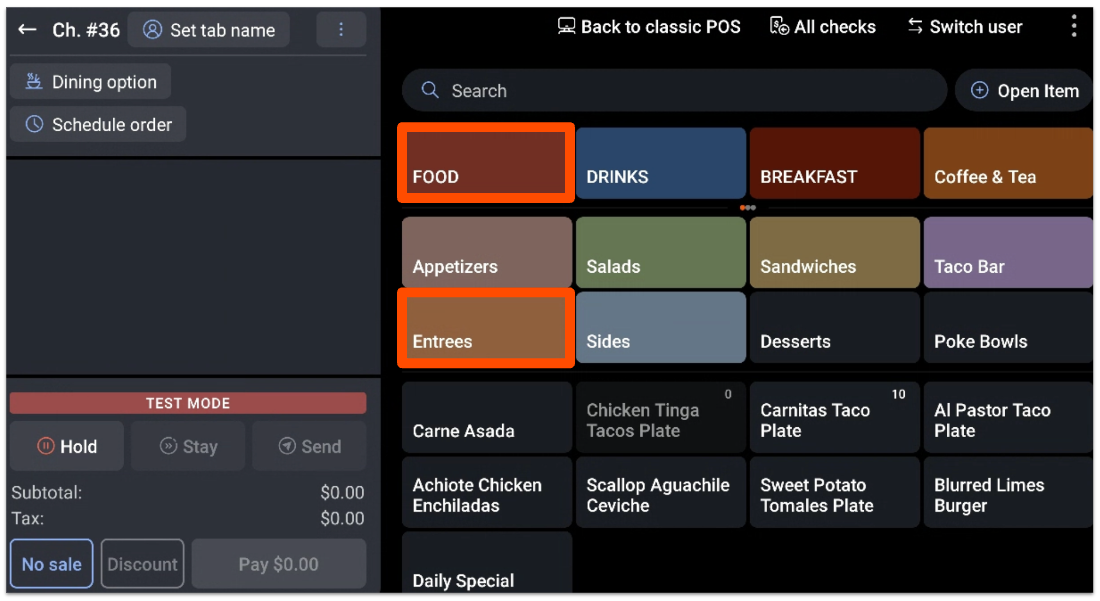Image resolution: width=1100 pixels, height=601 pixels.
Task: Click the Stay icon
Action: (167, 446)
